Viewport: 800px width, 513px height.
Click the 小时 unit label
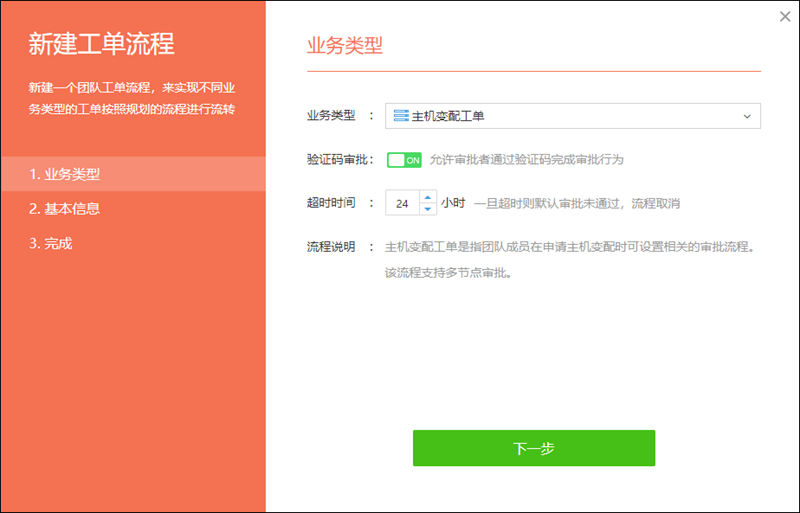pos(453,203)
